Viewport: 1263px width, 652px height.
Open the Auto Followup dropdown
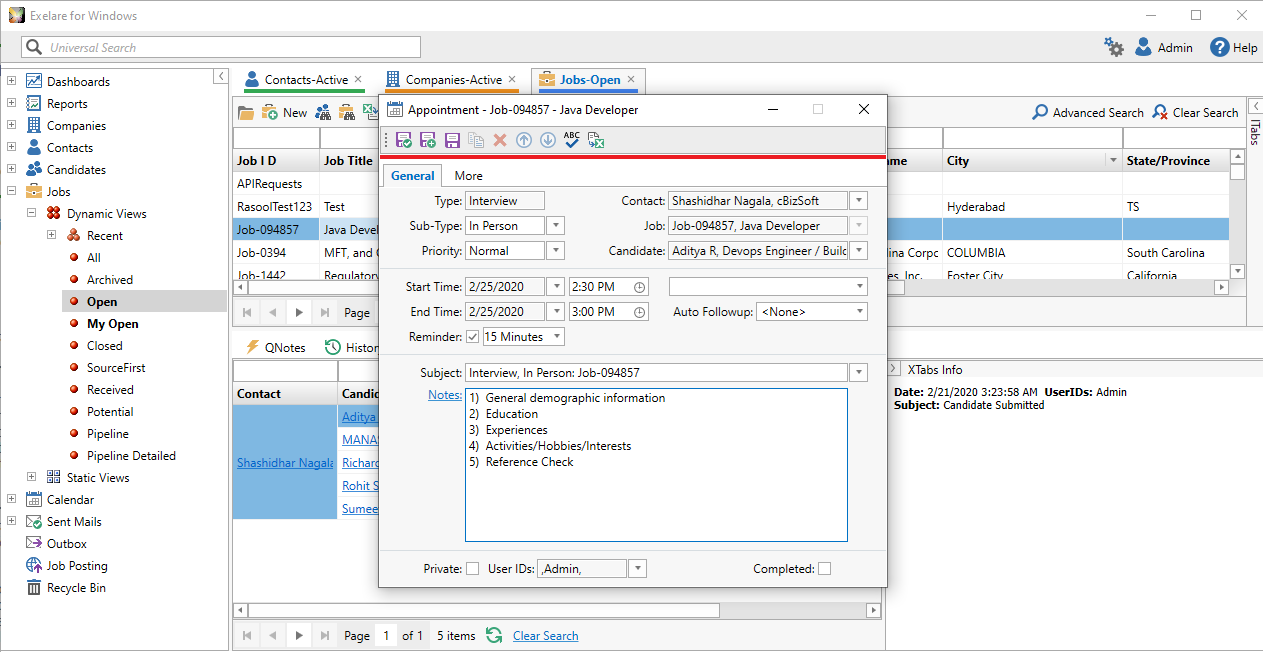click(860, 312)
